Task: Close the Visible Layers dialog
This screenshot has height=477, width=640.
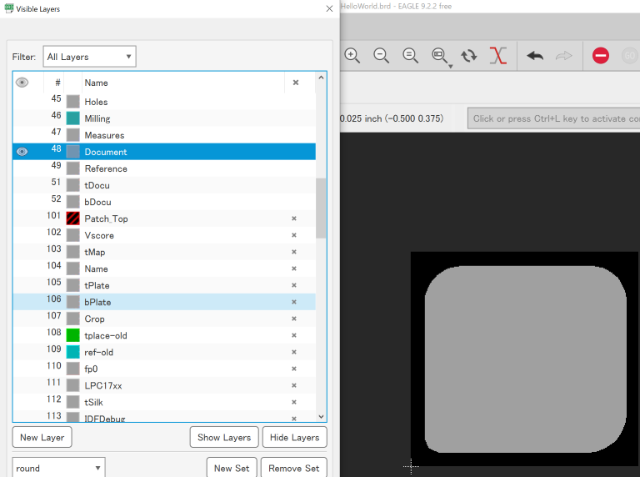Action: 329,9
